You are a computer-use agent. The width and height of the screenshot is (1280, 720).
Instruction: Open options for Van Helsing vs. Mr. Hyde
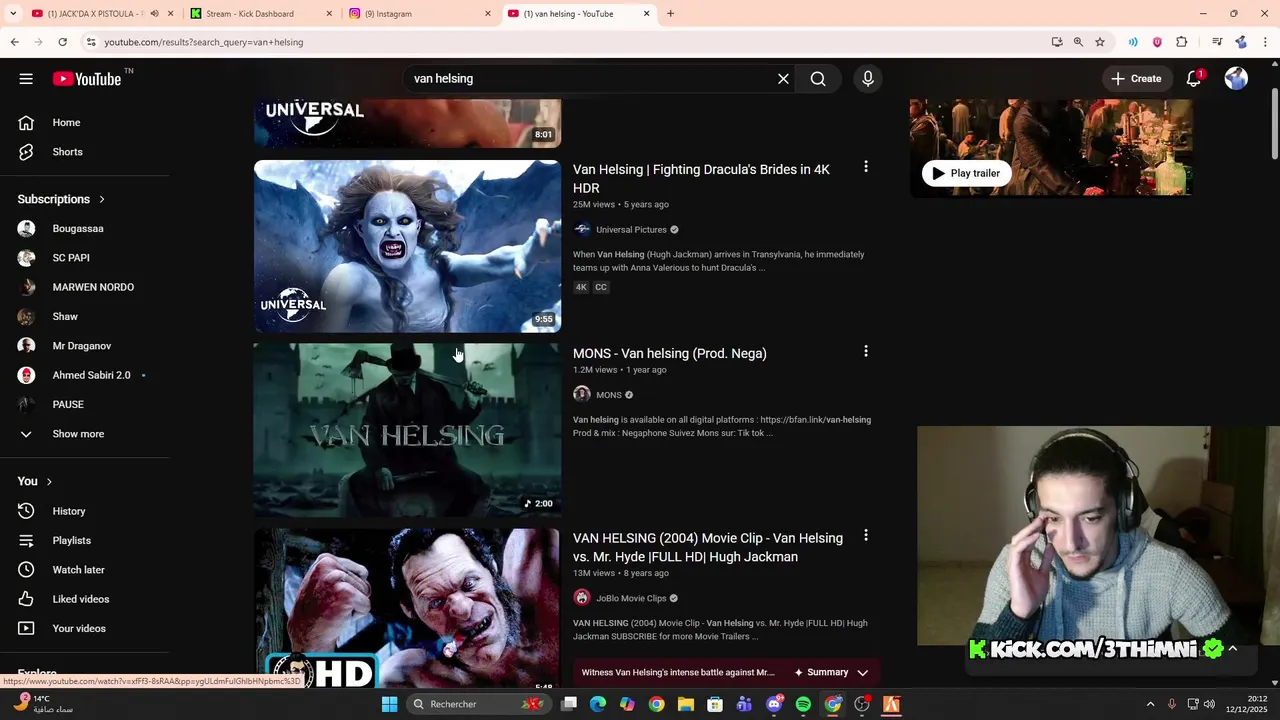click(x=866, y=536)
